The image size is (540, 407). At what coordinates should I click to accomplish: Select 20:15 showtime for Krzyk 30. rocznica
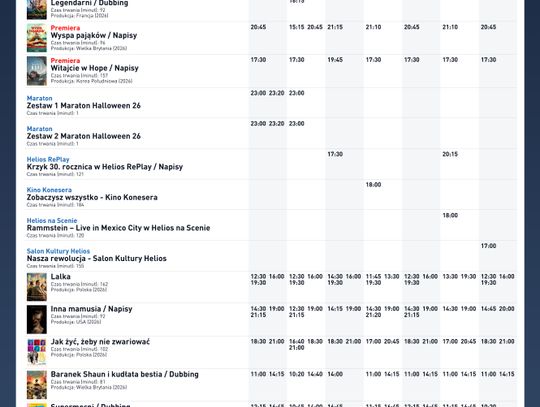450,154
